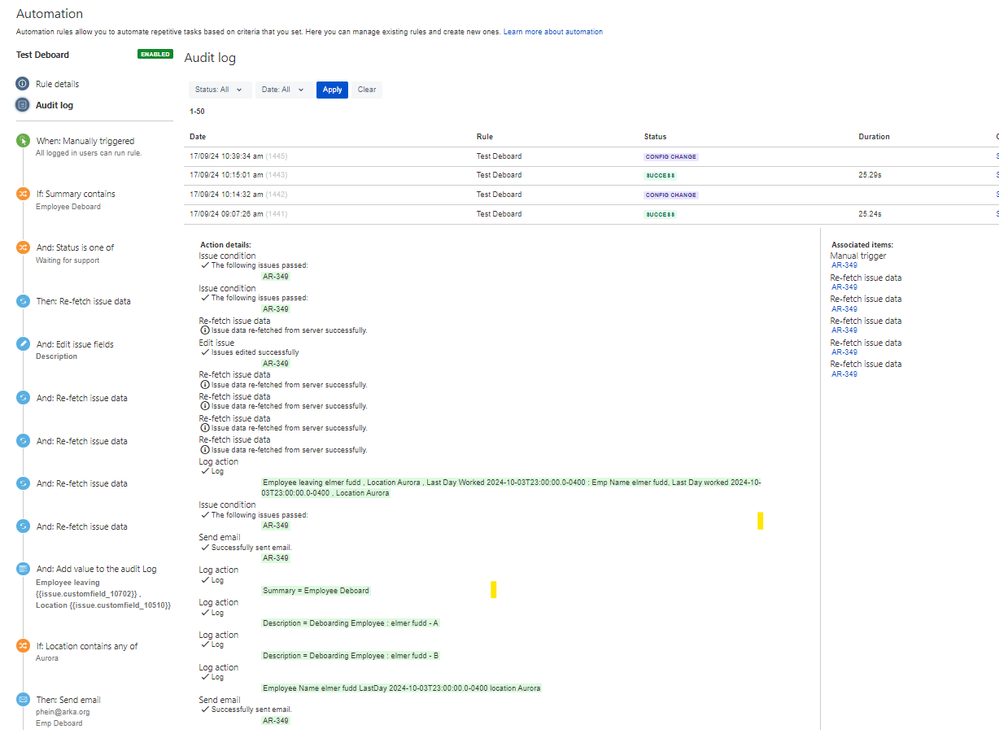Click the Audit log sidebar icon
This screenshot has width=999, height=730.
(22, 104)
